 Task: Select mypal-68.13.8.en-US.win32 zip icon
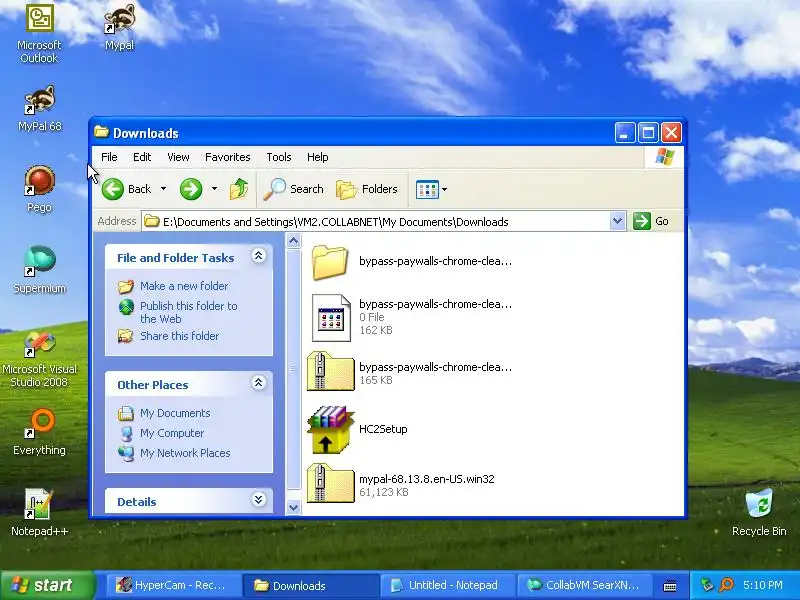(x=330, y=484)
